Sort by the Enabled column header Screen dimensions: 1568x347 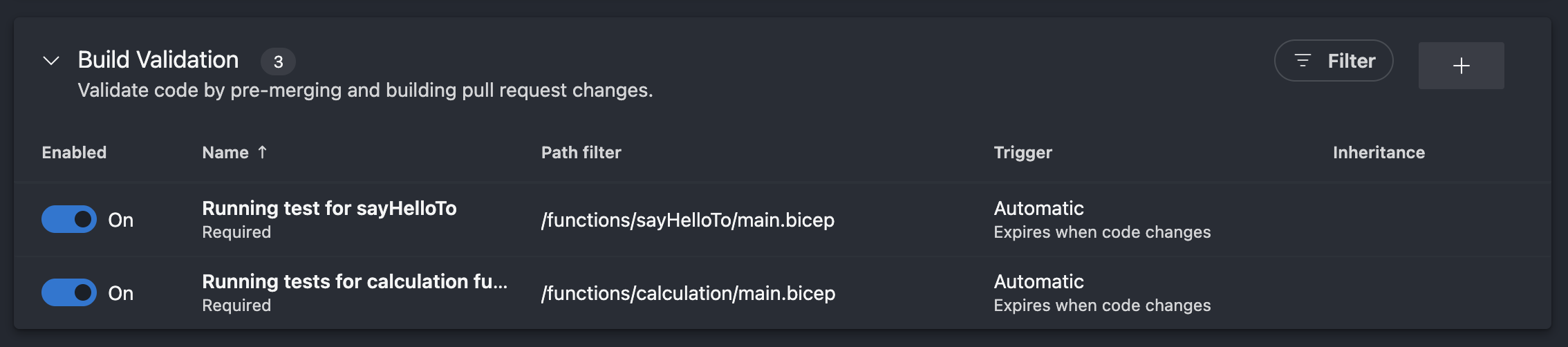[x=74, y=153]
